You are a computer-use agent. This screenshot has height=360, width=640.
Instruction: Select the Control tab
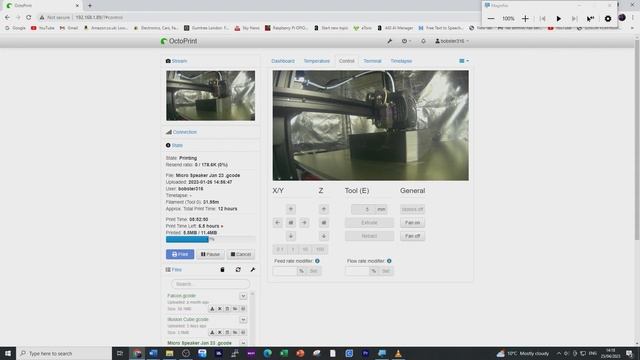347,61
